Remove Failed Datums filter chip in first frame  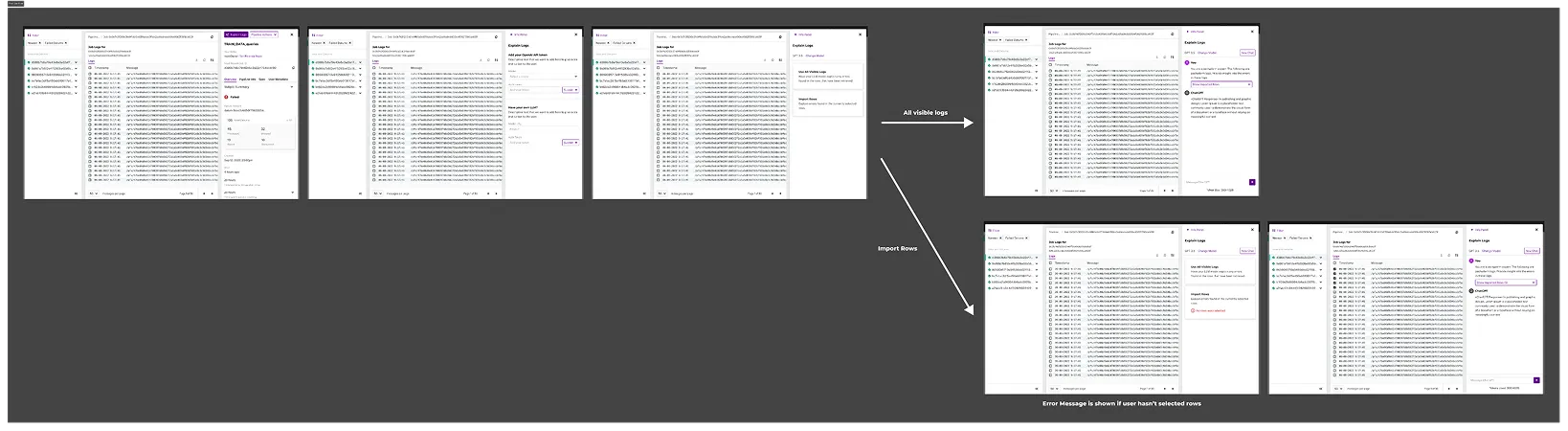point(66,42)
